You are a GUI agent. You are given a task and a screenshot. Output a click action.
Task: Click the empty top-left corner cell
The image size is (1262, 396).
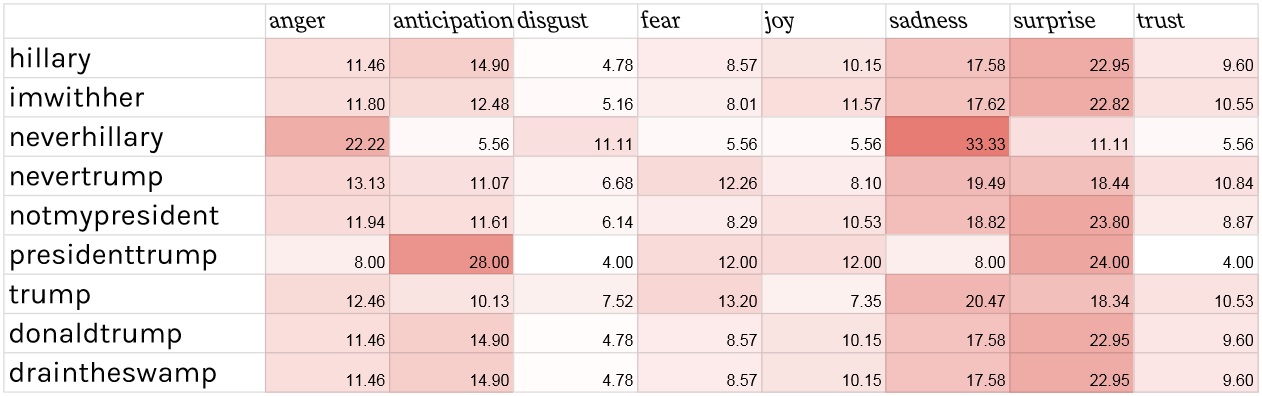[135, 21]
